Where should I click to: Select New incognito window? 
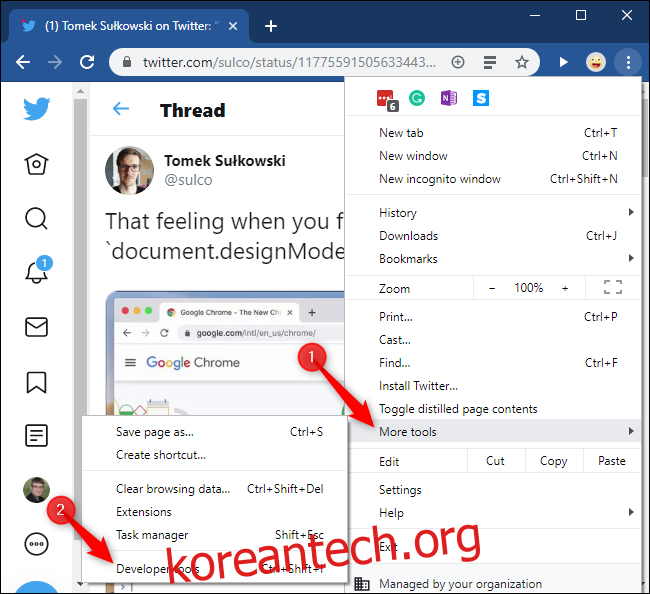(493, 179)
